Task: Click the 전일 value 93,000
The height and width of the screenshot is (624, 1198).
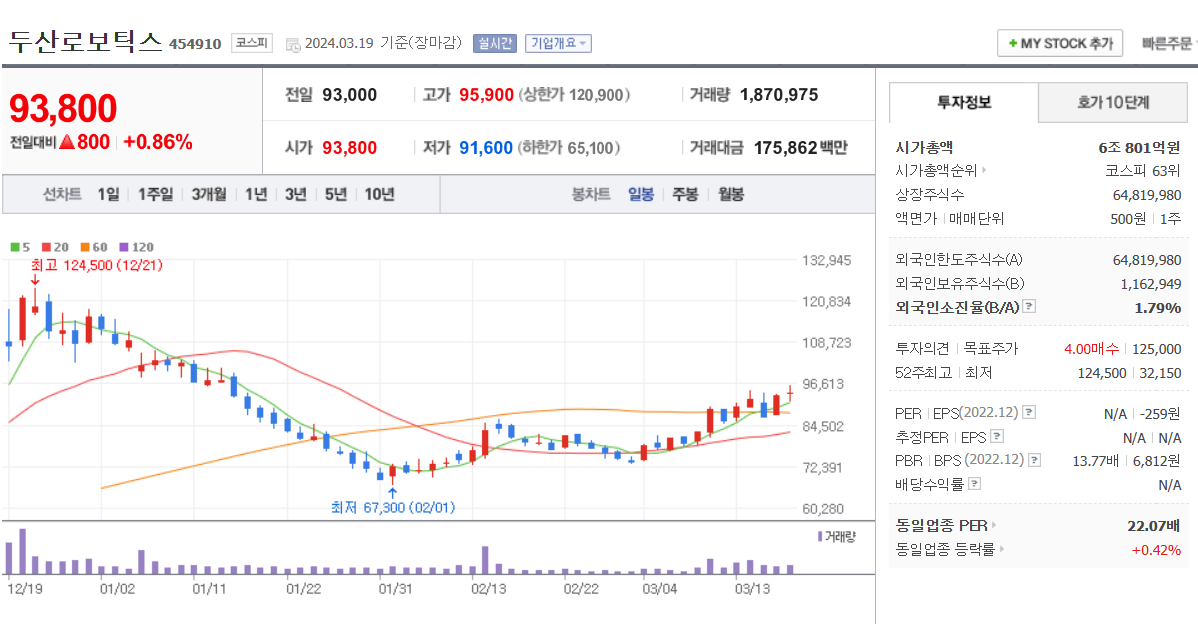Action: coord(350,95)
